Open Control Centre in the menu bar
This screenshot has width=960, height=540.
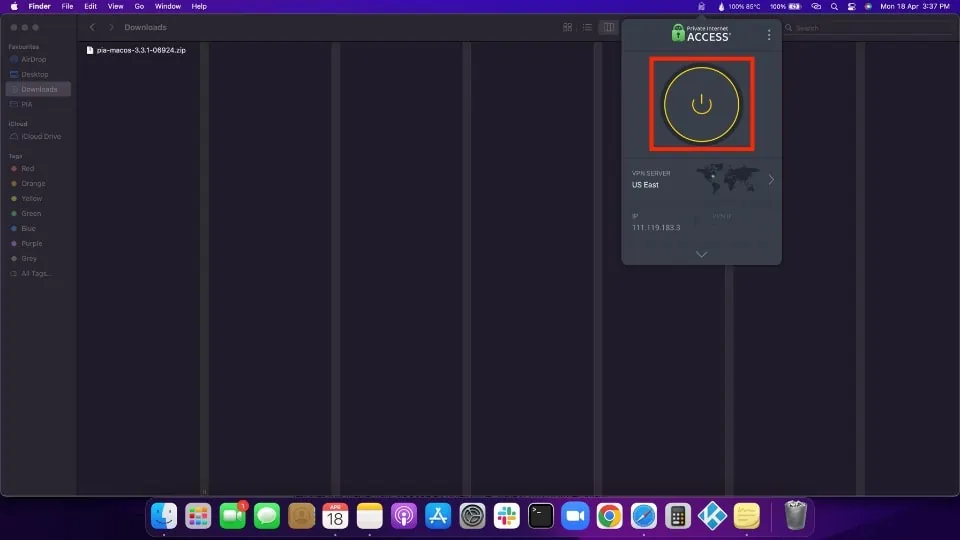click(851, 6)
